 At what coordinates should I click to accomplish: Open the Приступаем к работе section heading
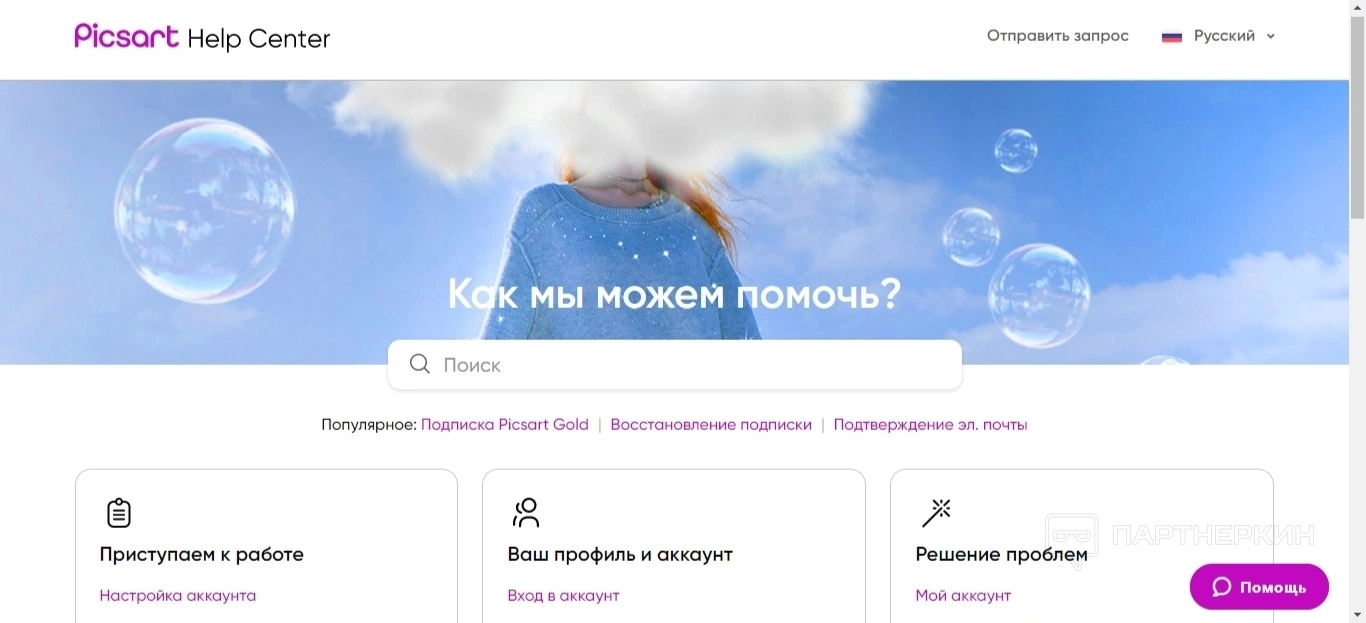[x=202, y=554]
